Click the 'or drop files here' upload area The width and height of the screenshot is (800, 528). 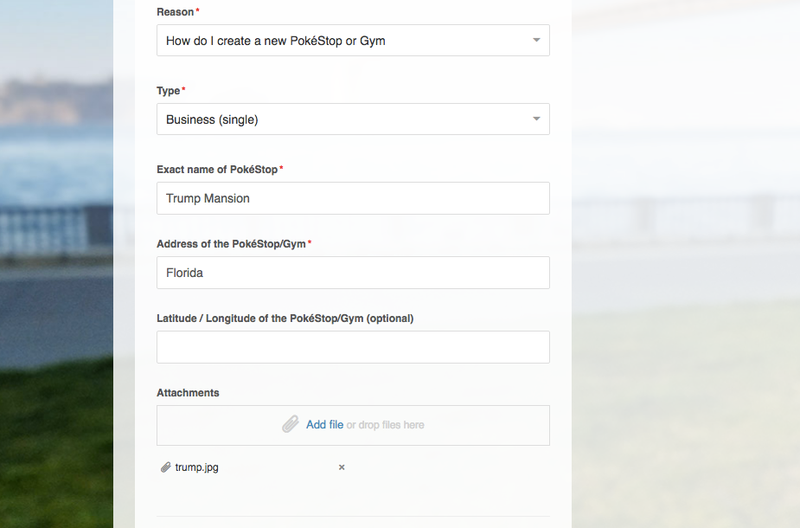(x=385, y=425)
